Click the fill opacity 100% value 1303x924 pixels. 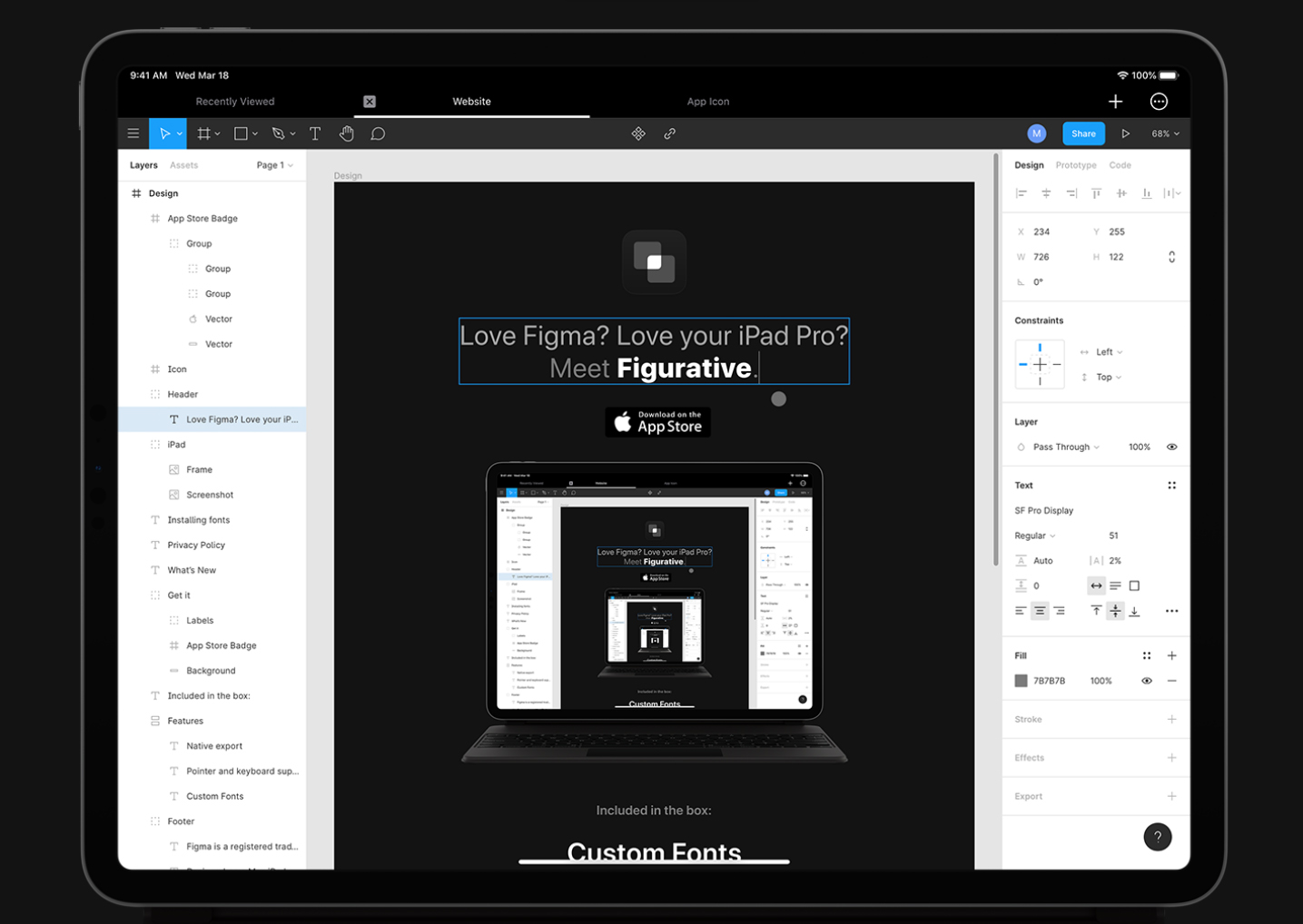pos(1101,681)
